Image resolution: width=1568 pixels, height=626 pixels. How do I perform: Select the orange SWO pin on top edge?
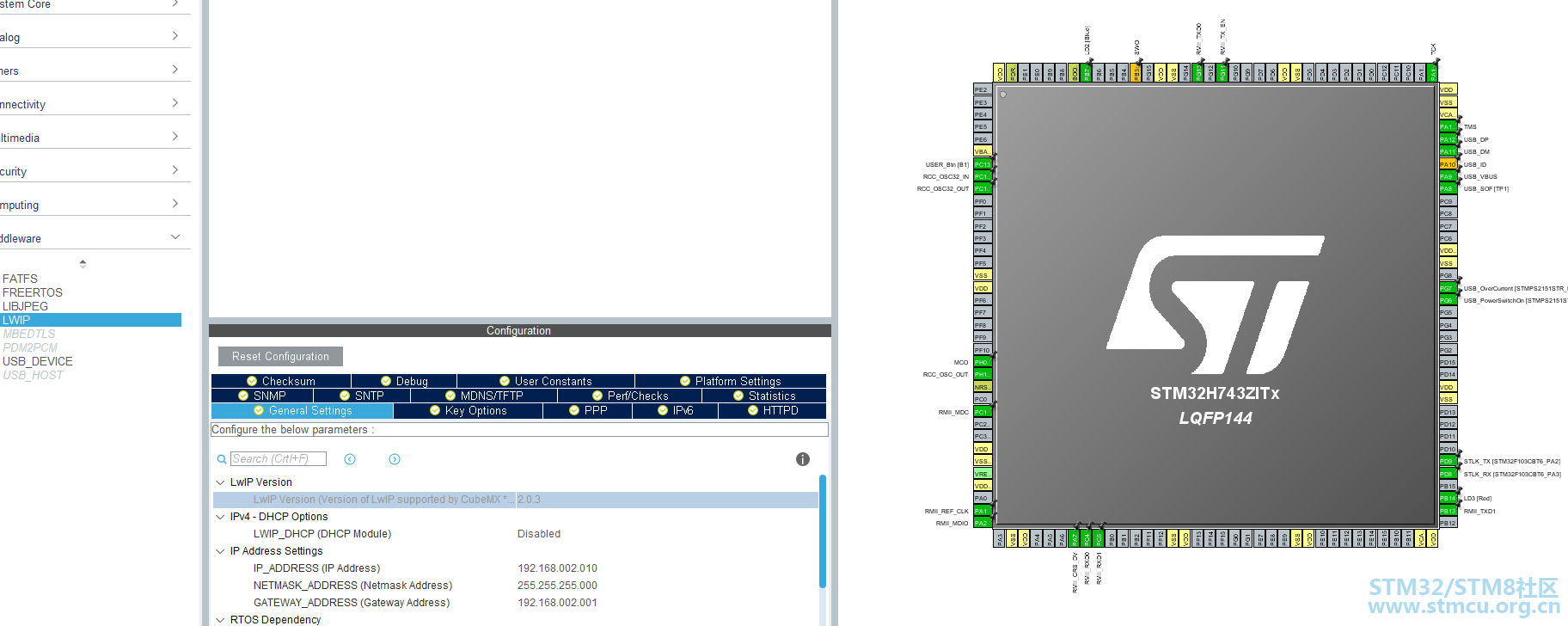click(1136, 73)
